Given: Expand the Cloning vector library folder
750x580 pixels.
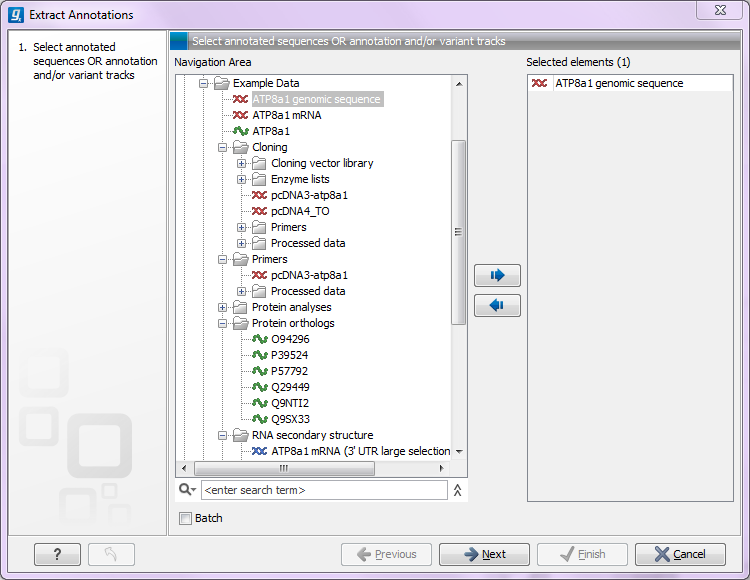Looking at the screenshot, I should (x=242, y=163).
